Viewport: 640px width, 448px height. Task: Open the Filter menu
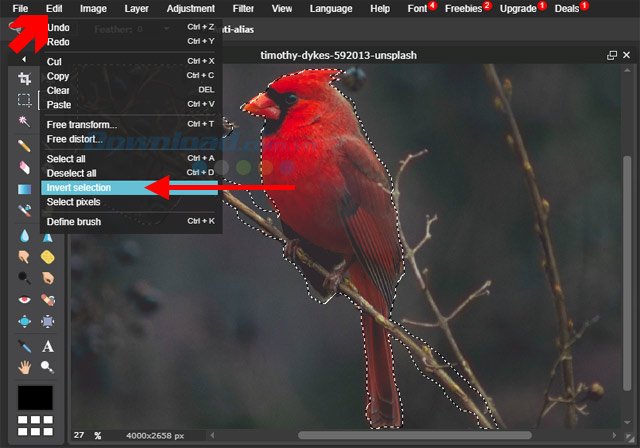(x=243, y=9)
